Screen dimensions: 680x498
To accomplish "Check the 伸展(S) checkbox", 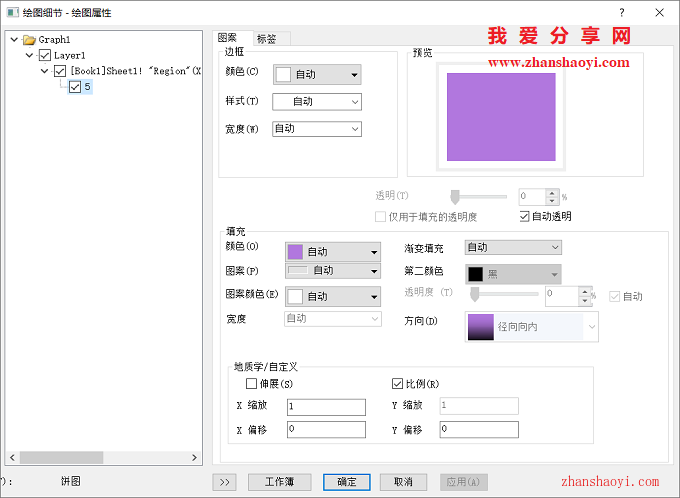I will (251, 383).
